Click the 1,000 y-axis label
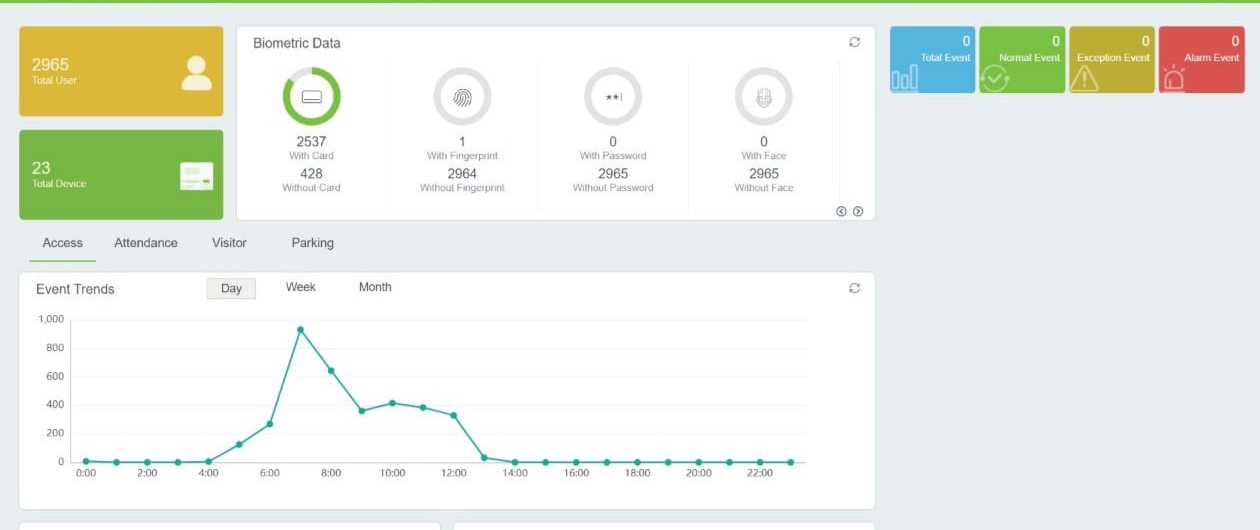Screen dimensions: 1260x530 pos(51,319)
